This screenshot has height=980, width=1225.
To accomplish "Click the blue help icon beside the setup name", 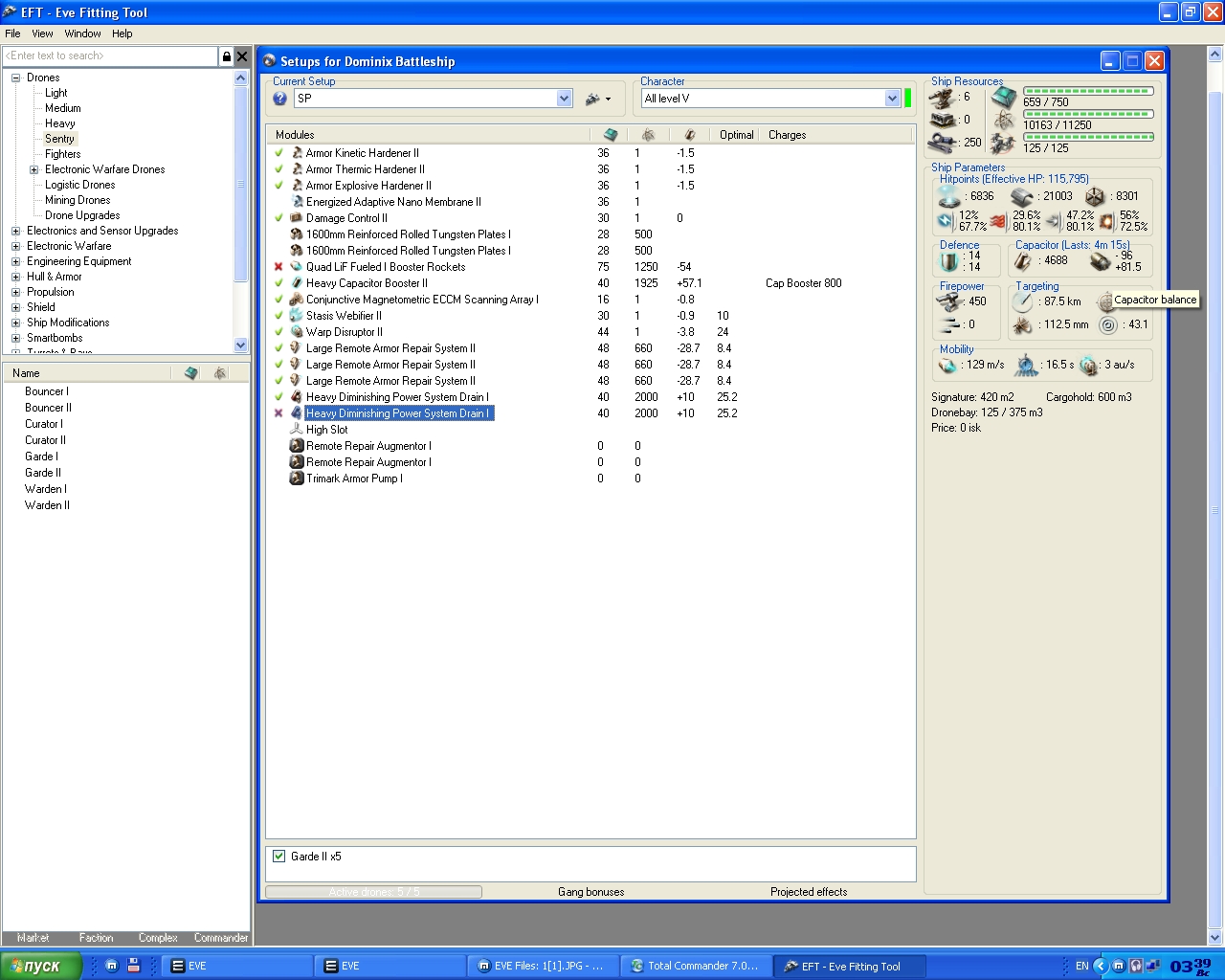I will (x=279, y=99).
